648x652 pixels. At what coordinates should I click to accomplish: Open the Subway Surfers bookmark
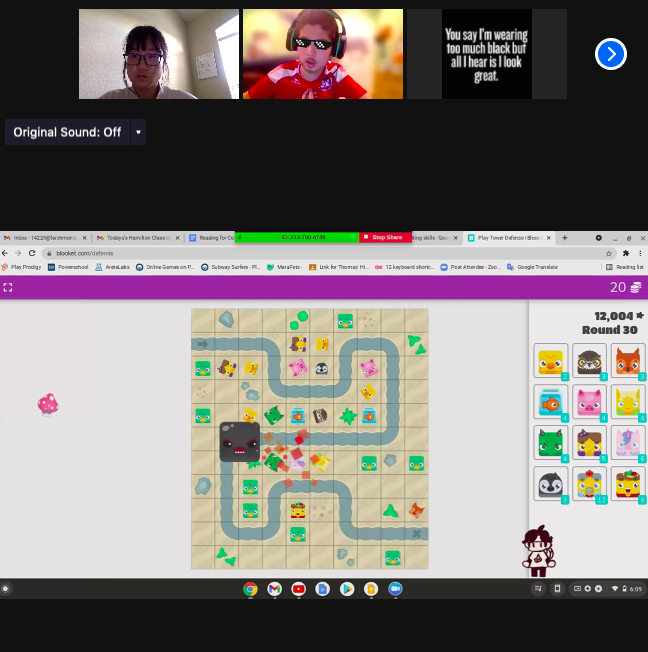[230, 267]
